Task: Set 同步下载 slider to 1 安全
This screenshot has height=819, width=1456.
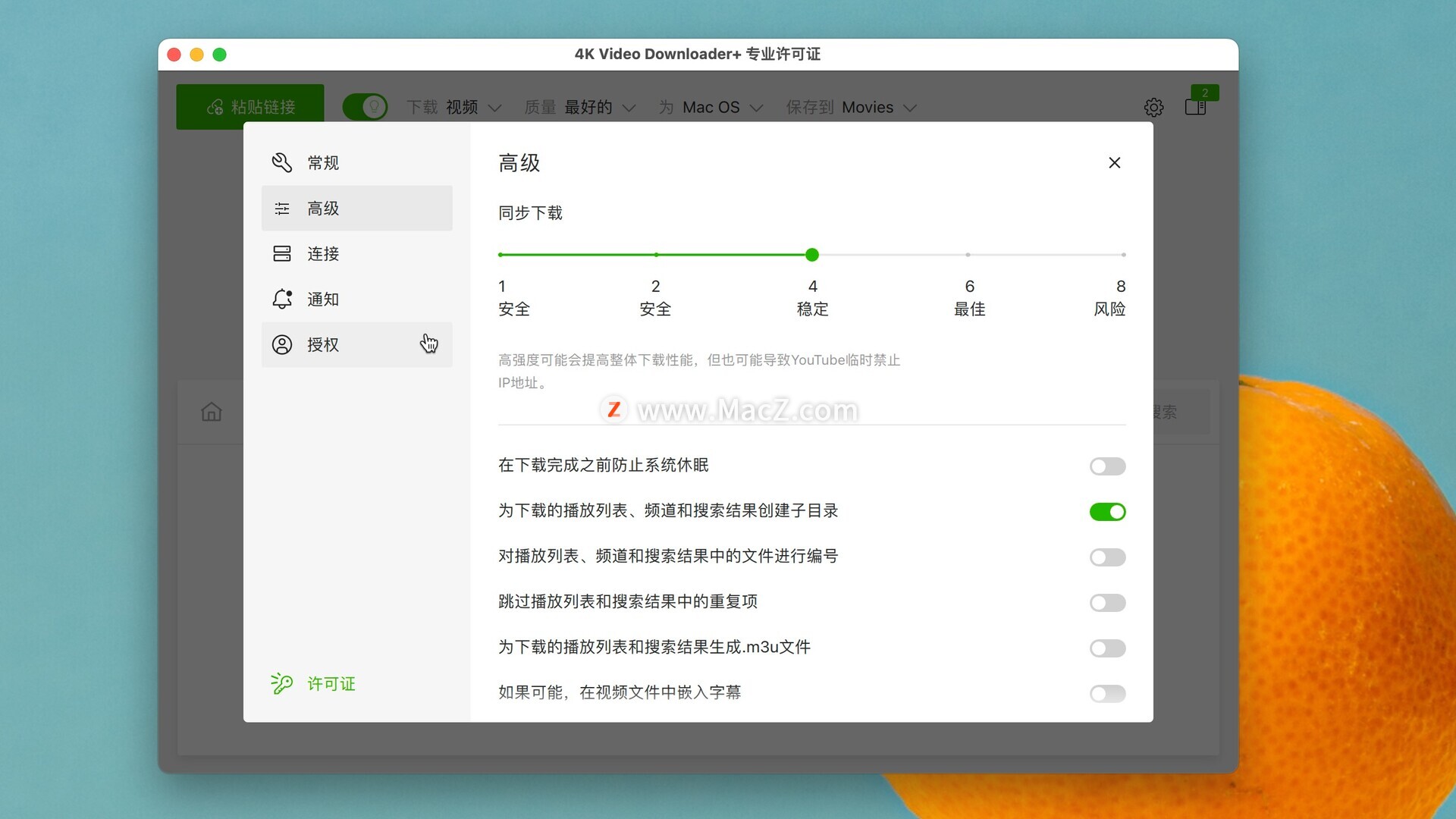Action: (x=500, y=255)
